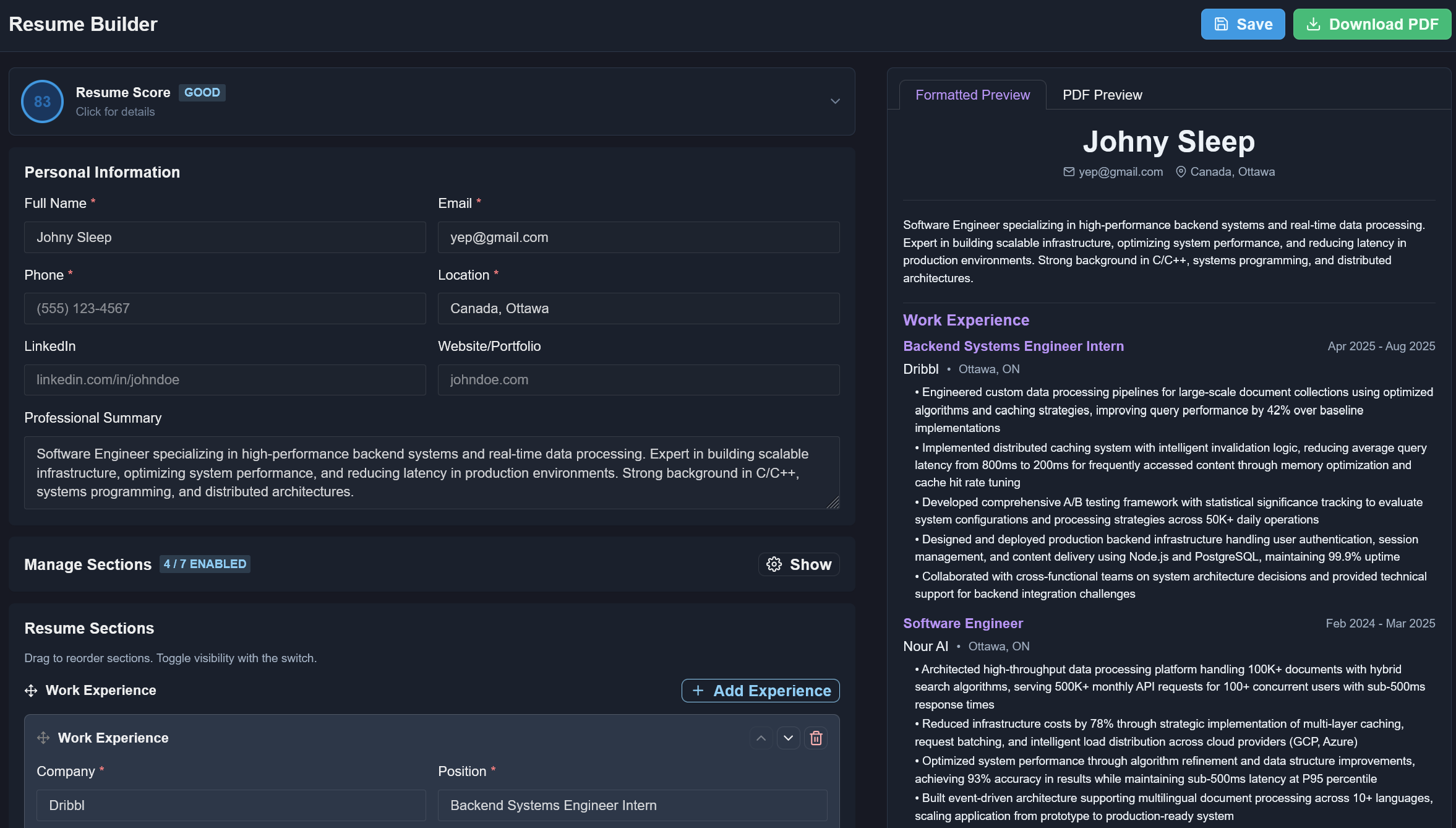Screen dimensions: 1456x828
Task: Click the gear icon inside the Show button
Action: (x=775, y=564)
